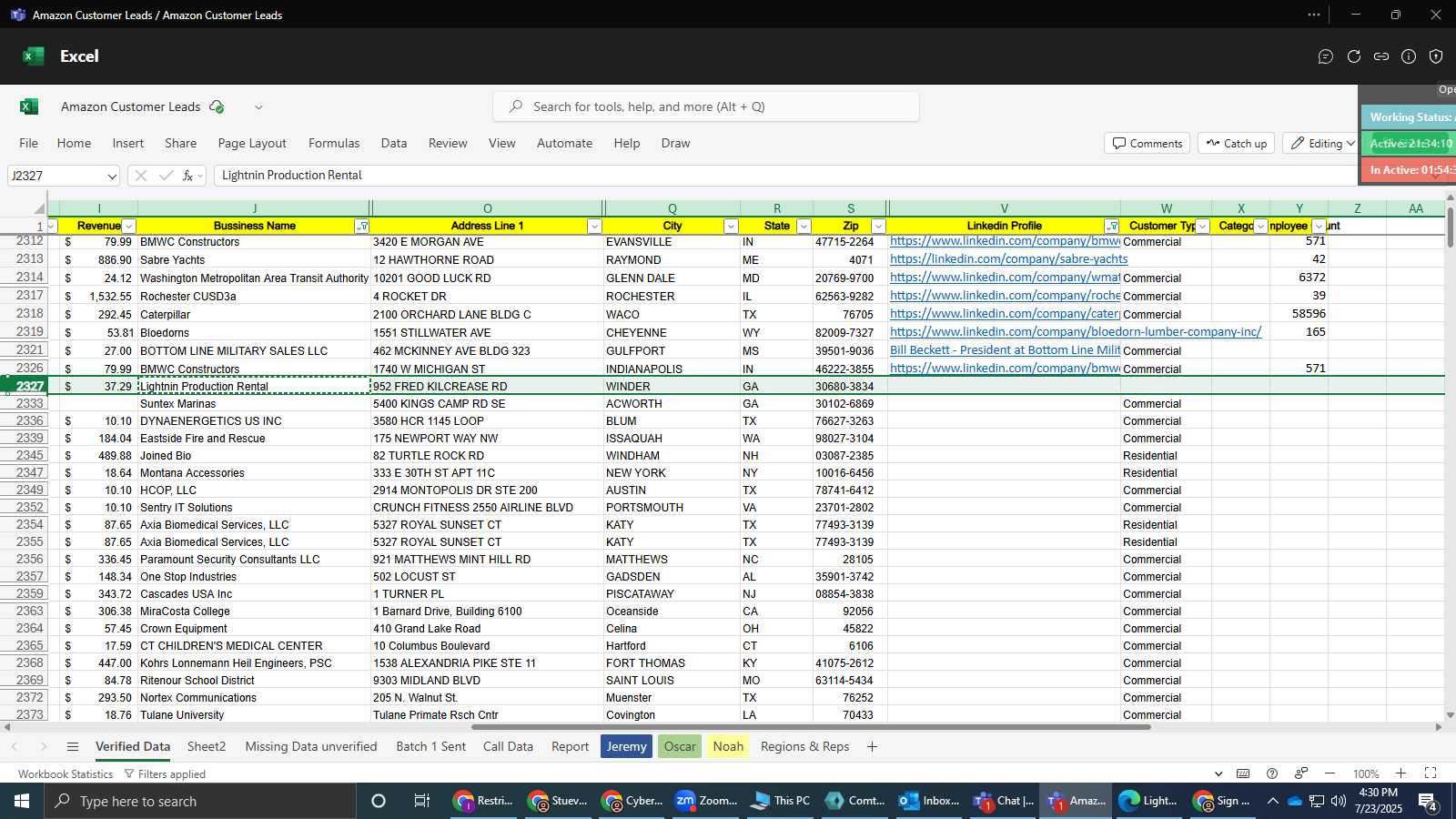1456x819 pixels.
Task: Click the feedback icon in status bar
Action: [x=1301, y=773]
